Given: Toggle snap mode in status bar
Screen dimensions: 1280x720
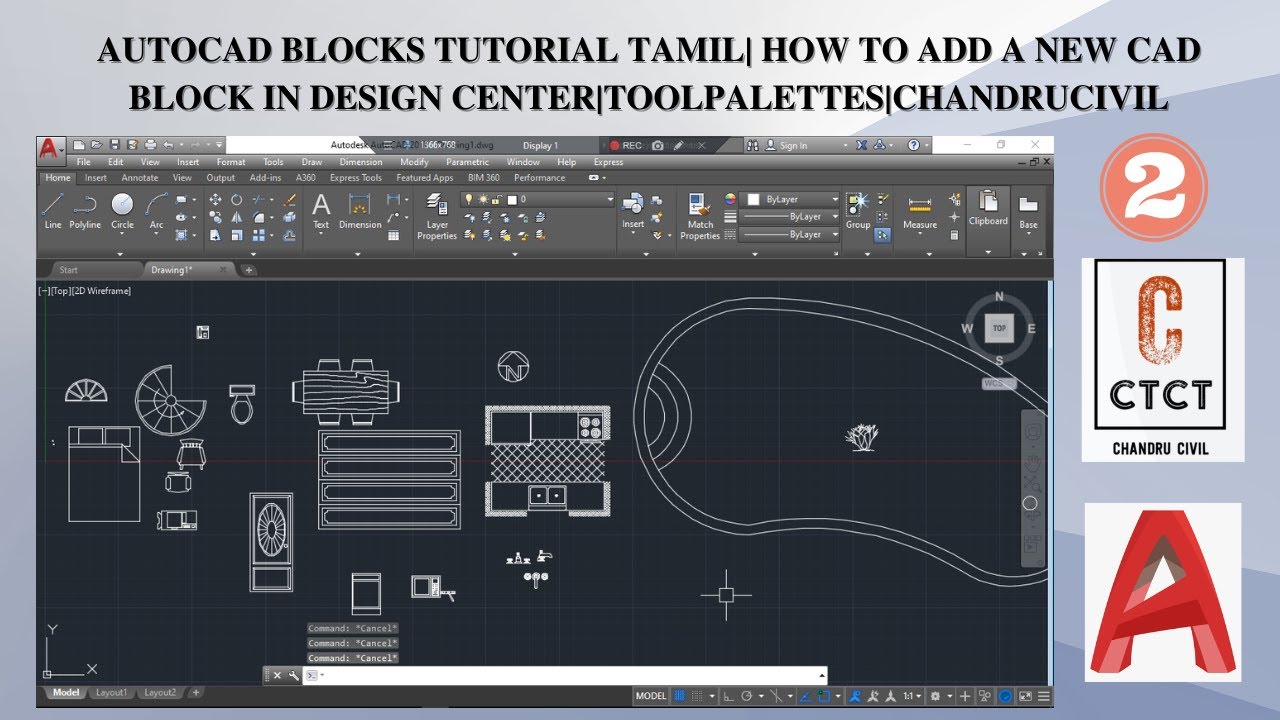Looking at the screenshot, I should coord(697,695).
